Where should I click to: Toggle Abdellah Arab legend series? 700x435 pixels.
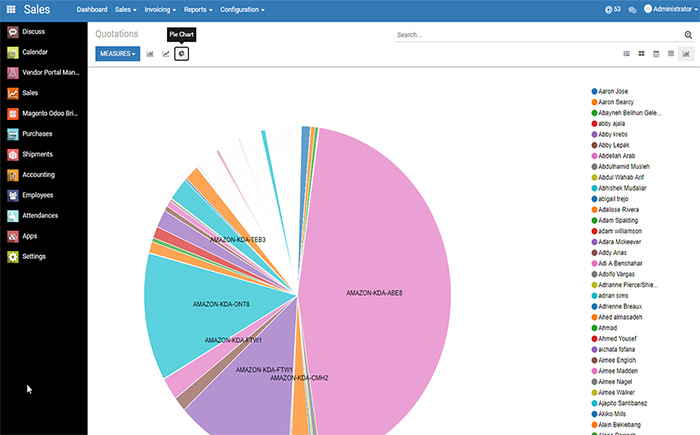613,156
